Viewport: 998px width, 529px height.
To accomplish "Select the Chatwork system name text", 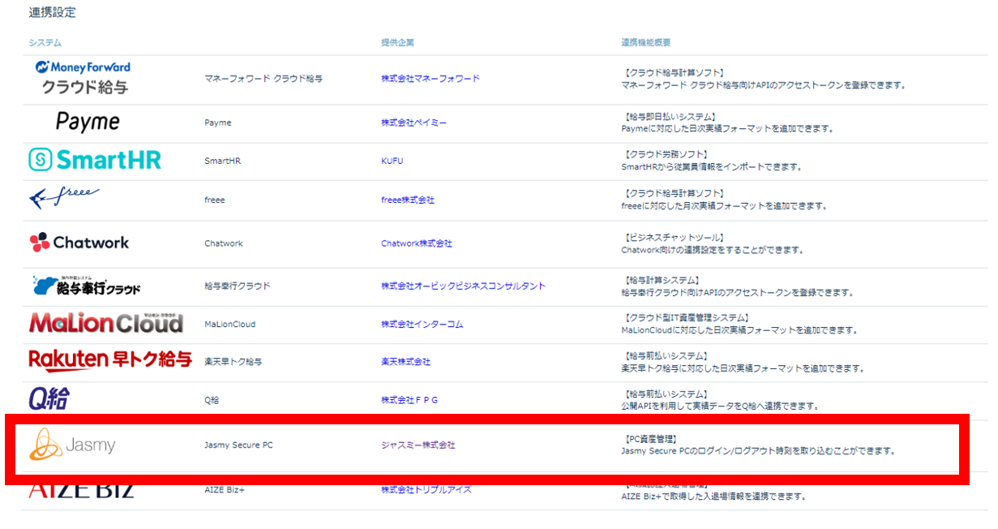I will [x=223, y=243].
